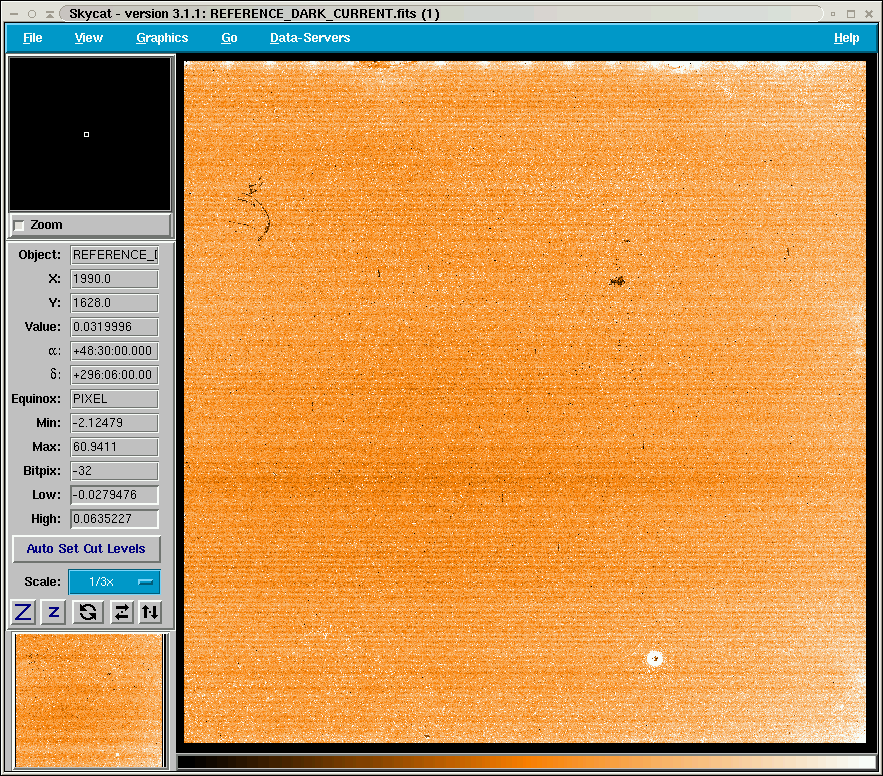The height and width of the screenshot is (776, 883).
Task: Click the window menu icon in title bar
Action: pos(13,14)
